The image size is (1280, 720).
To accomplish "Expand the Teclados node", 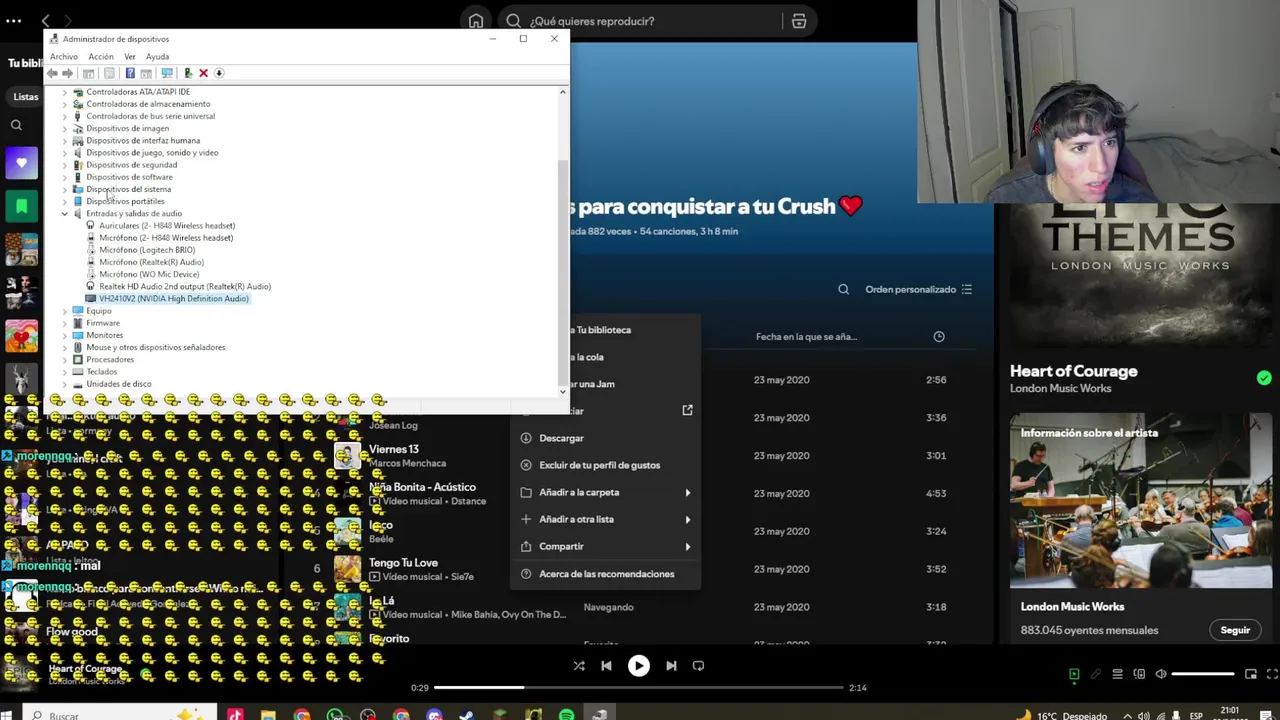I will (x=65, y=372).
